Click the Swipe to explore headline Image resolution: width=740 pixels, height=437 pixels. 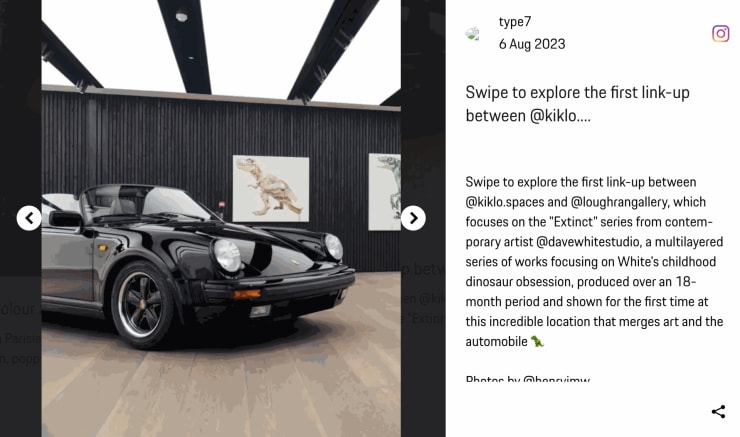coord(577,104)
